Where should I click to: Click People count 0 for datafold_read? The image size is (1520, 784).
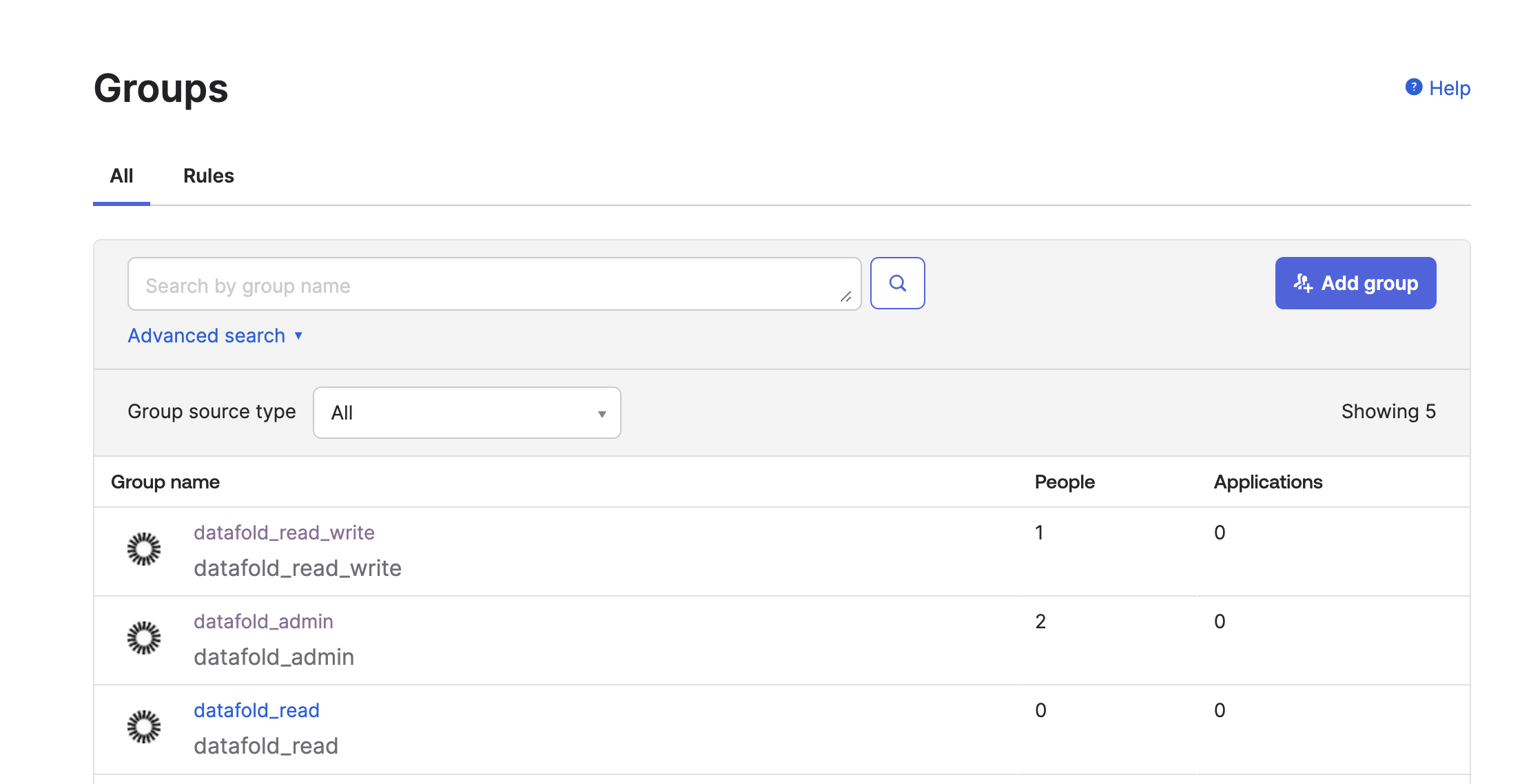click(1040, 710)
